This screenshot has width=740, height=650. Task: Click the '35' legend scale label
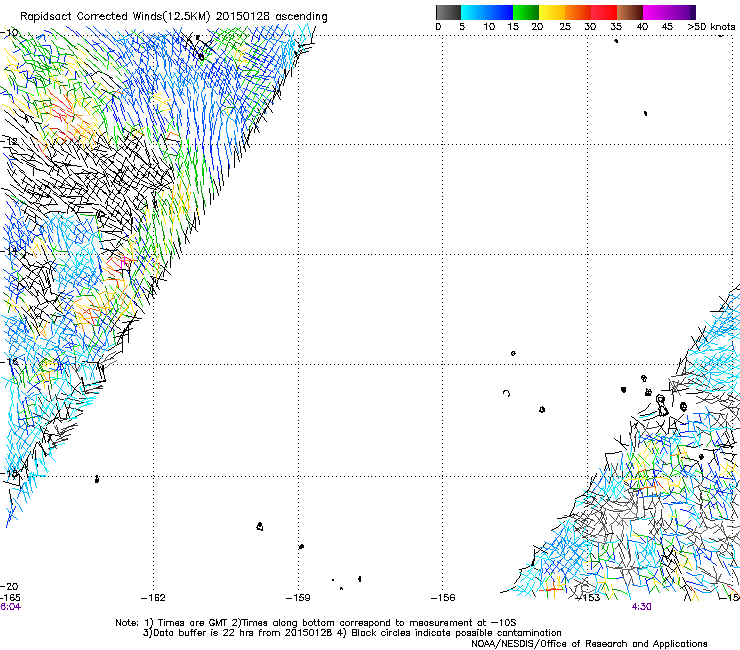(616, 27)
